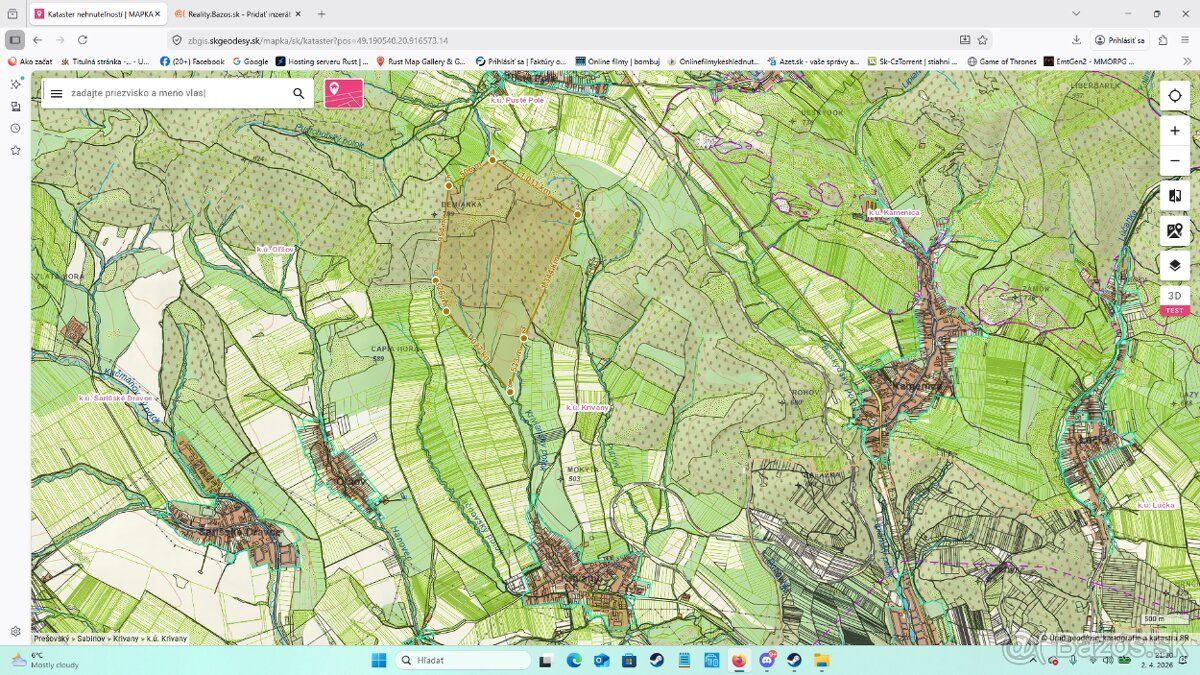The height and width of the screenshot is (675, 1200).
Task: Click the search magnifier icon
Action: click(x=299, y=93)
